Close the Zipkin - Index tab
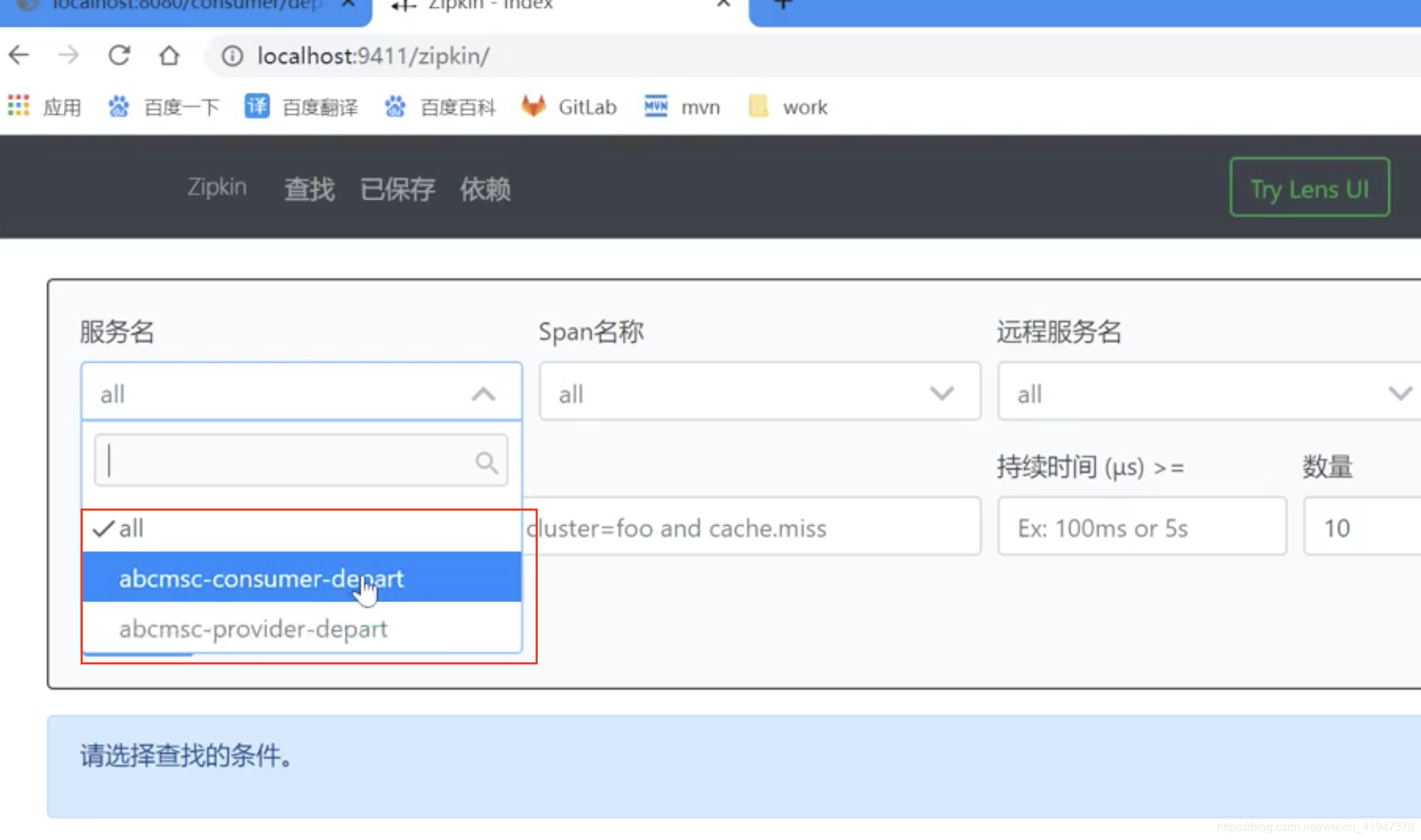1421x840 pixels. tap(723, 4)
